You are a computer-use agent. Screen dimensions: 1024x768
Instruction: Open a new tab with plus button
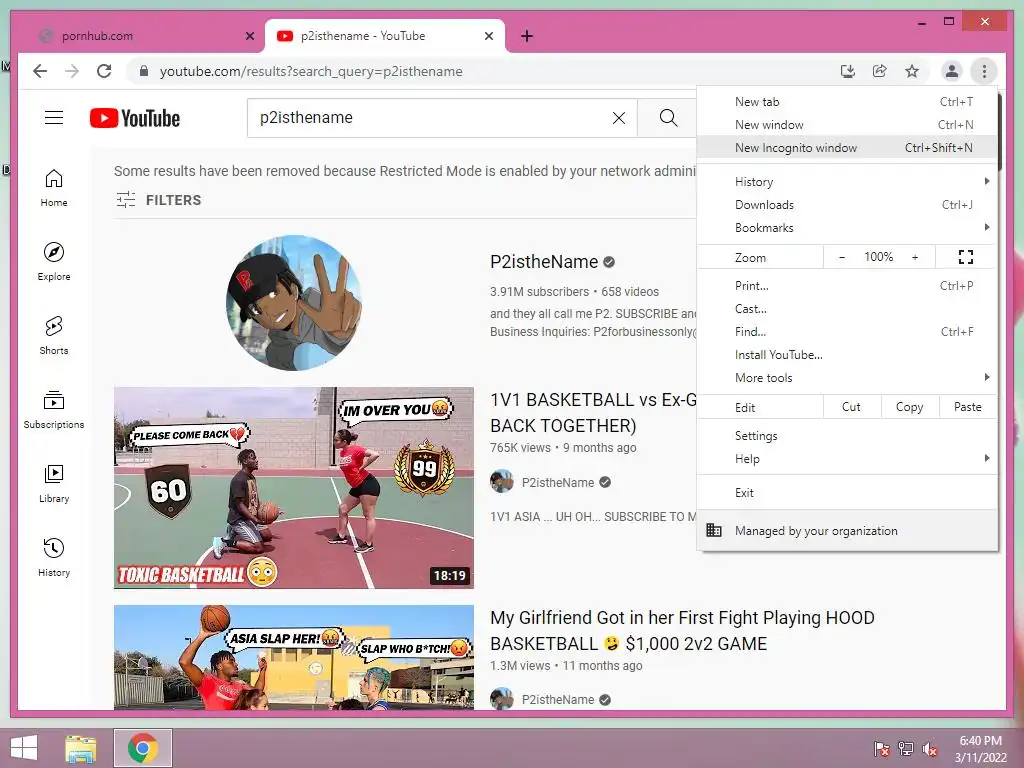click(x=527, y=36)
